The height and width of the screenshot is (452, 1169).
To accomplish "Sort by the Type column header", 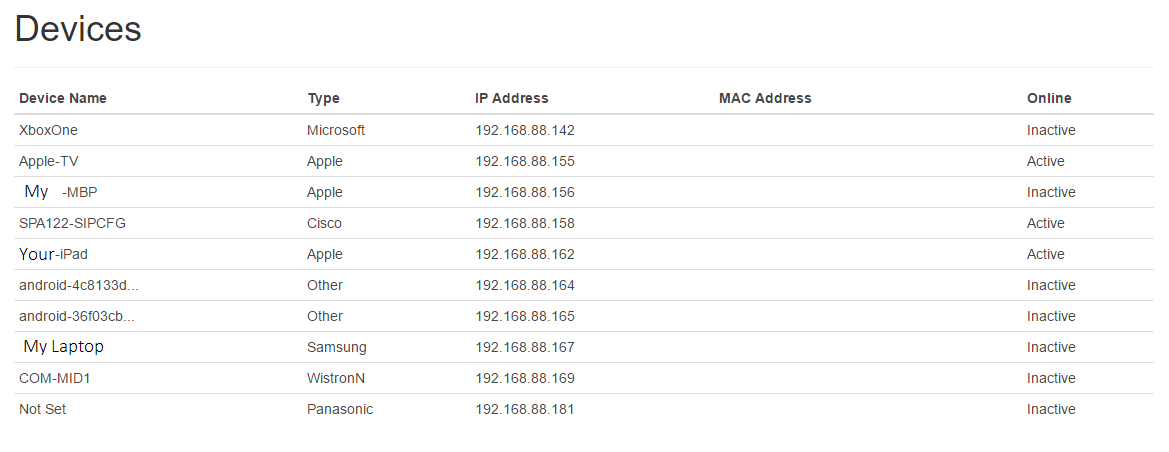I will click(323, 98).
